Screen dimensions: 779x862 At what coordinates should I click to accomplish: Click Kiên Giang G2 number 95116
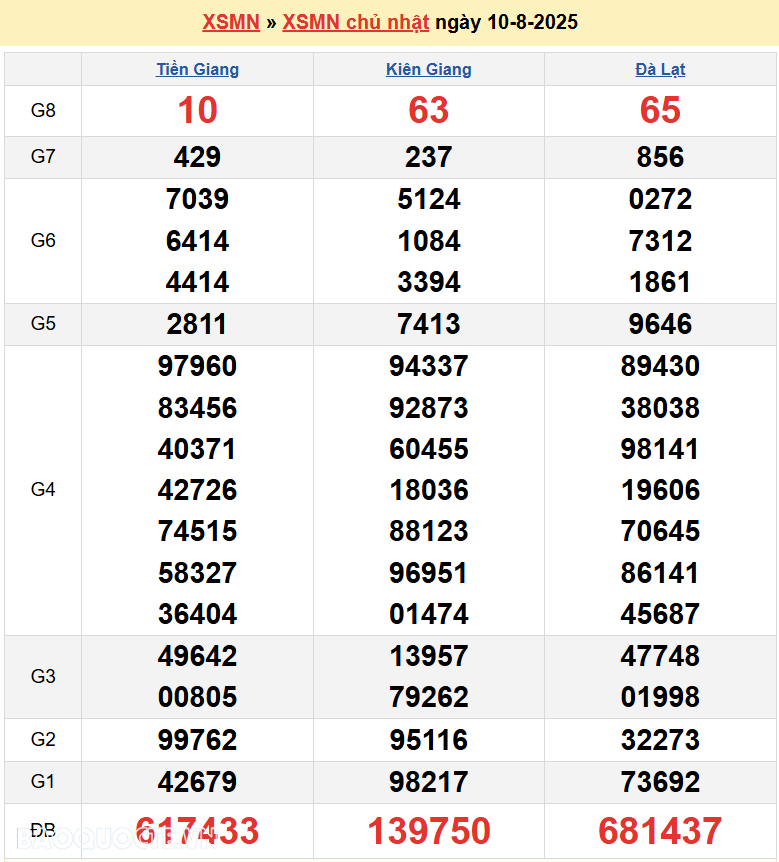[429, 741]
